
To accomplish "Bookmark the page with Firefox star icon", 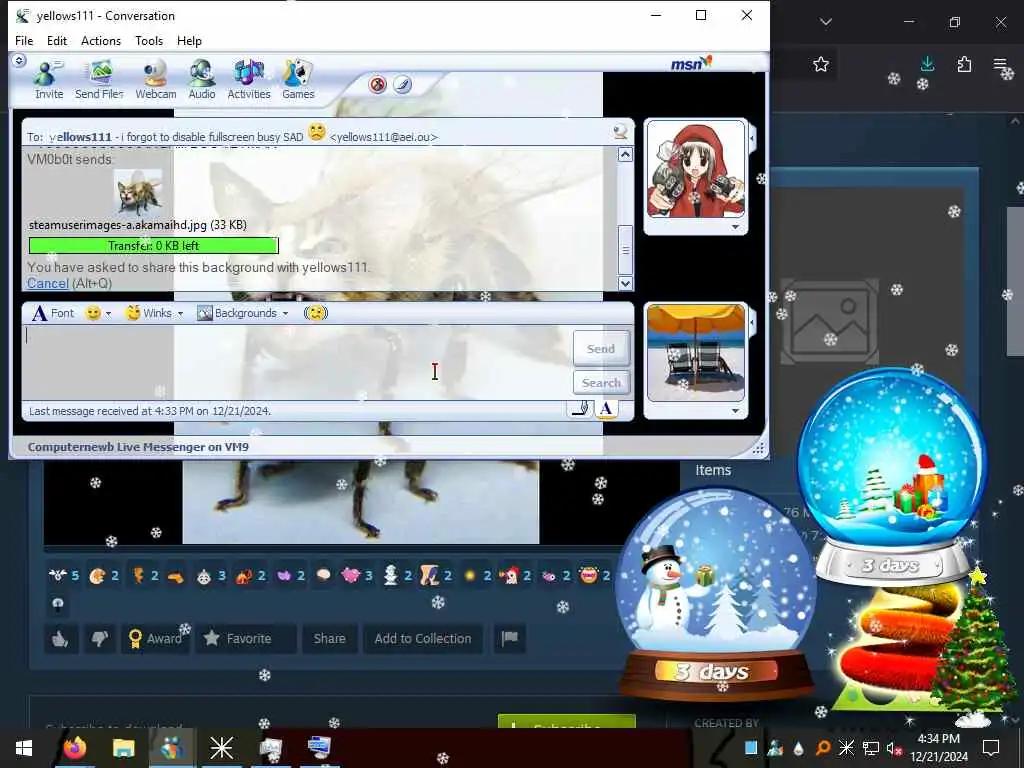I will (x=821, y=64).
